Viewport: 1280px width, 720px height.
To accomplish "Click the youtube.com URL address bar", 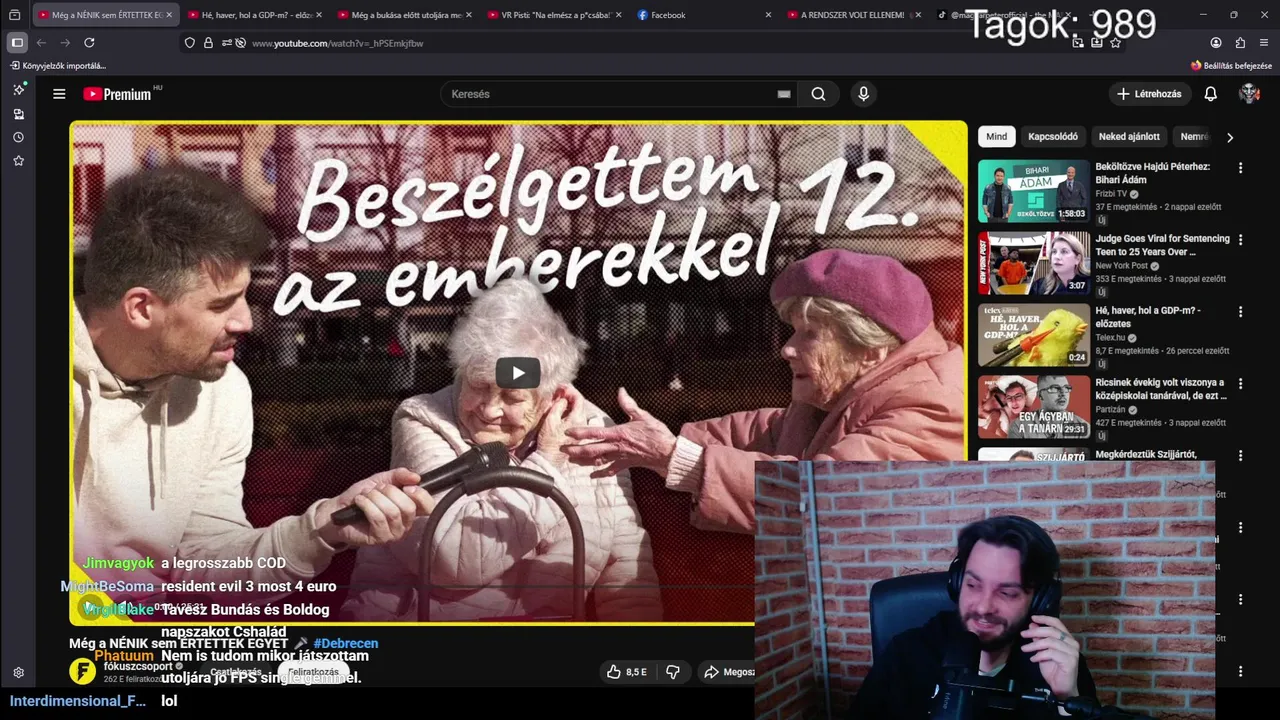I will (x=337, y=43).
